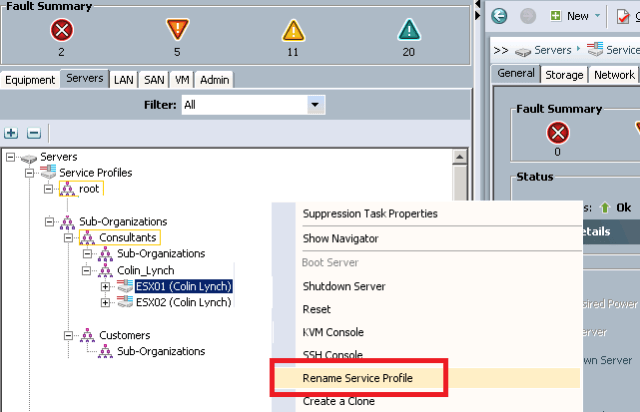Choose Rename Service Profile menu item
The height and width of the screenshot is (412, 640).
(358, 378)
